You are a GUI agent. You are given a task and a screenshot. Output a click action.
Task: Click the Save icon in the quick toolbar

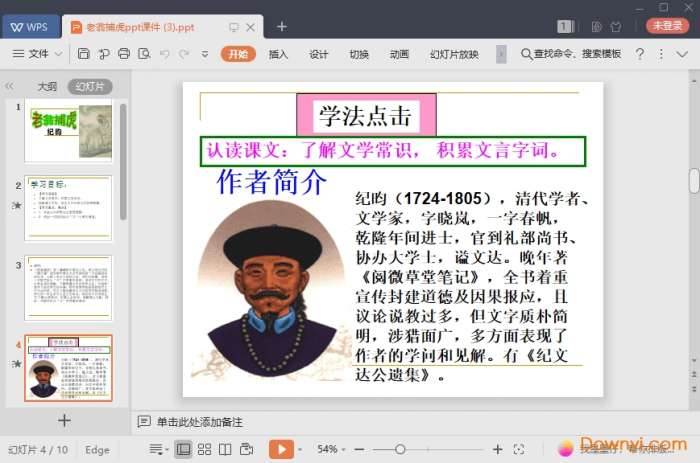[x=83, y=54]
